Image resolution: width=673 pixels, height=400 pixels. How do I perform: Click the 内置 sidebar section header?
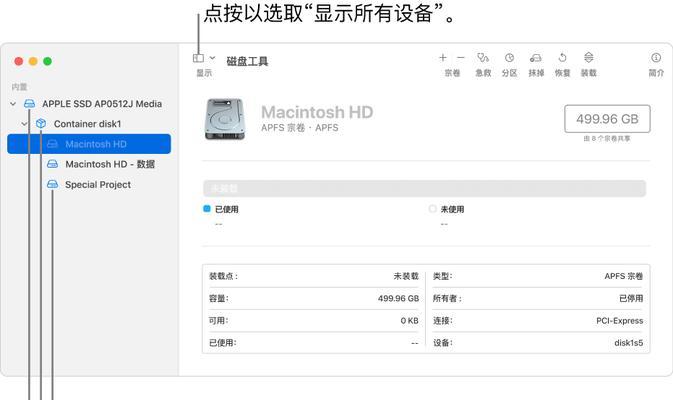point(19,87)
